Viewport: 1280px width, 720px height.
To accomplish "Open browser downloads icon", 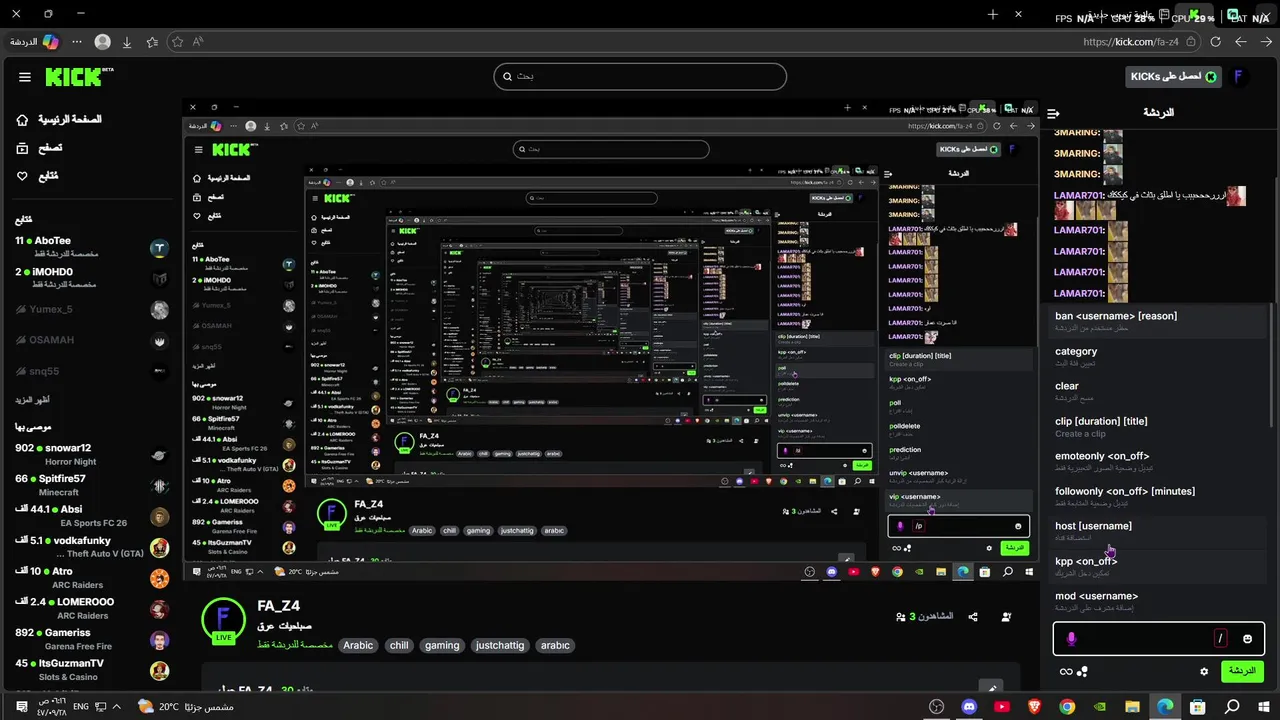I will click(x=127, y=42).
